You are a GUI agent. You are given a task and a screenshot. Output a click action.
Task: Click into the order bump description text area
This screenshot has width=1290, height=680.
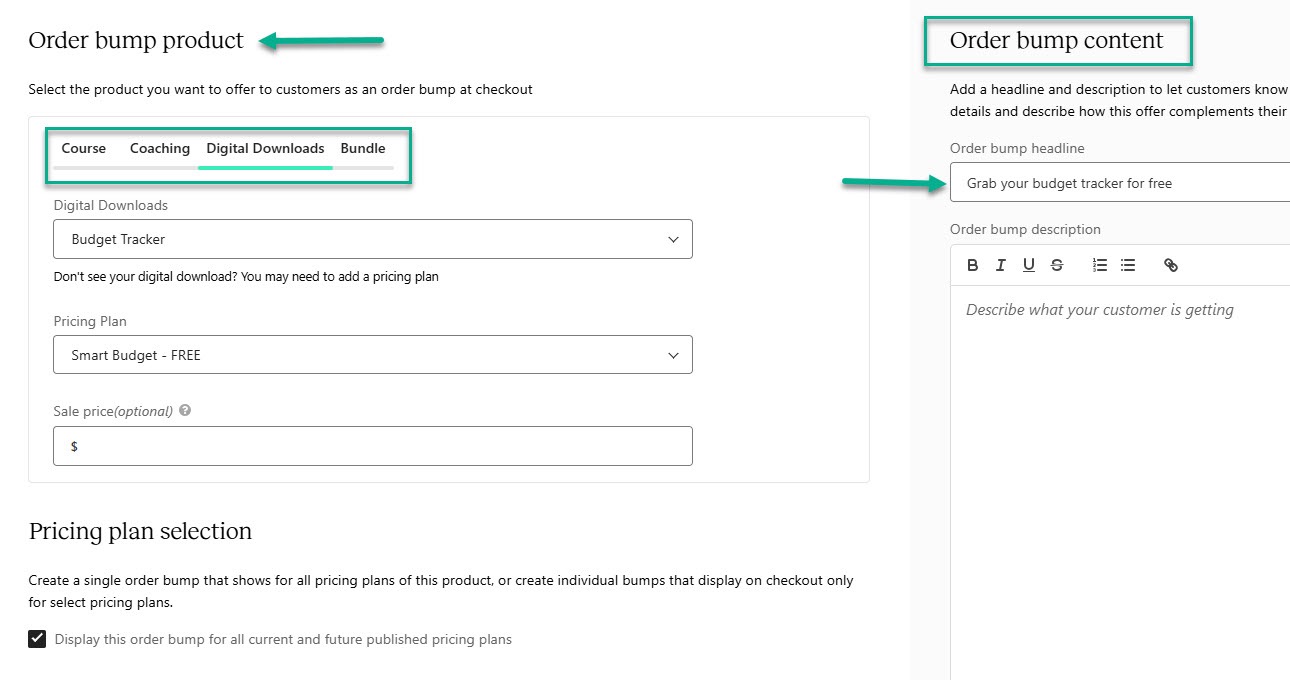coord(1120,482)
